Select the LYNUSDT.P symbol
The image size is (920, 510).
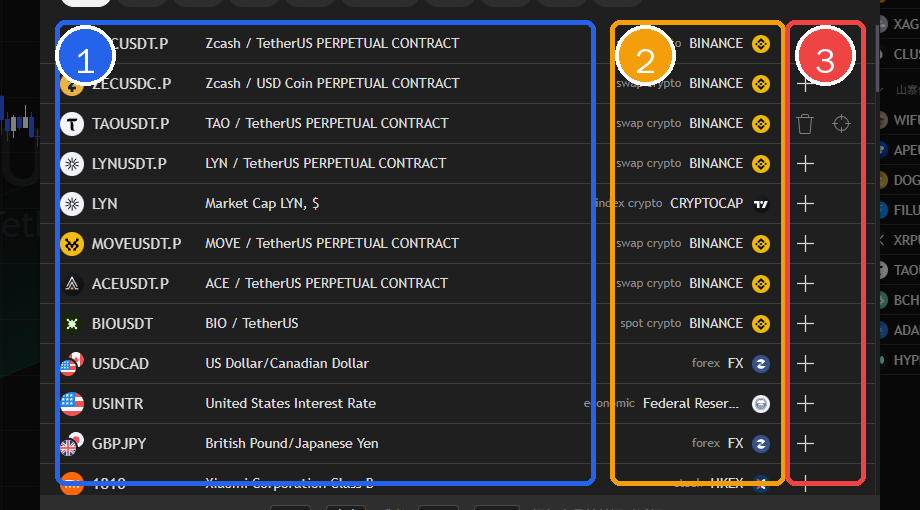pos(129,164)
